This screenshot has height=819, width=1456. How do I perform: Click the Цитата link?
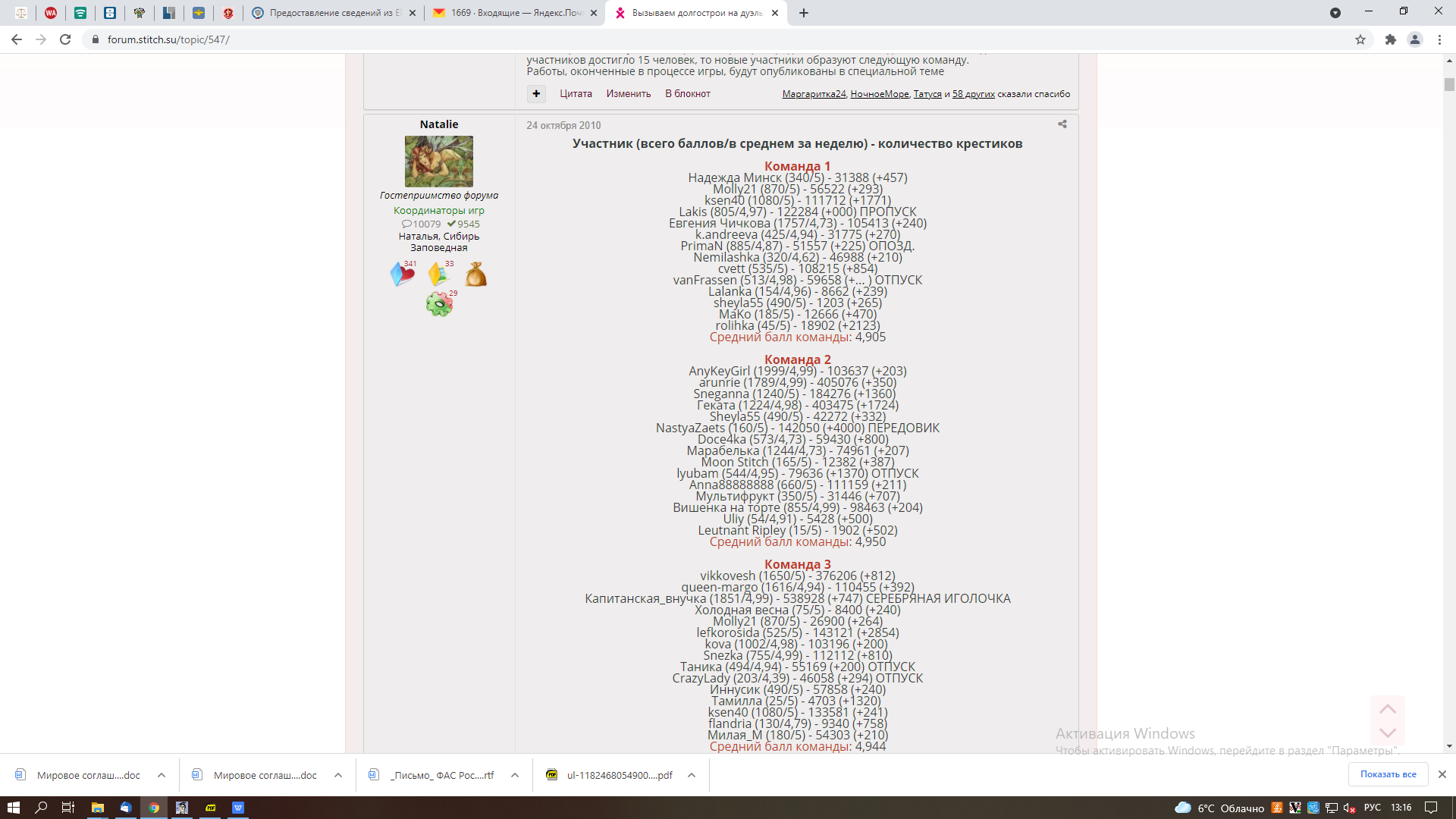[x=576, y=94]
